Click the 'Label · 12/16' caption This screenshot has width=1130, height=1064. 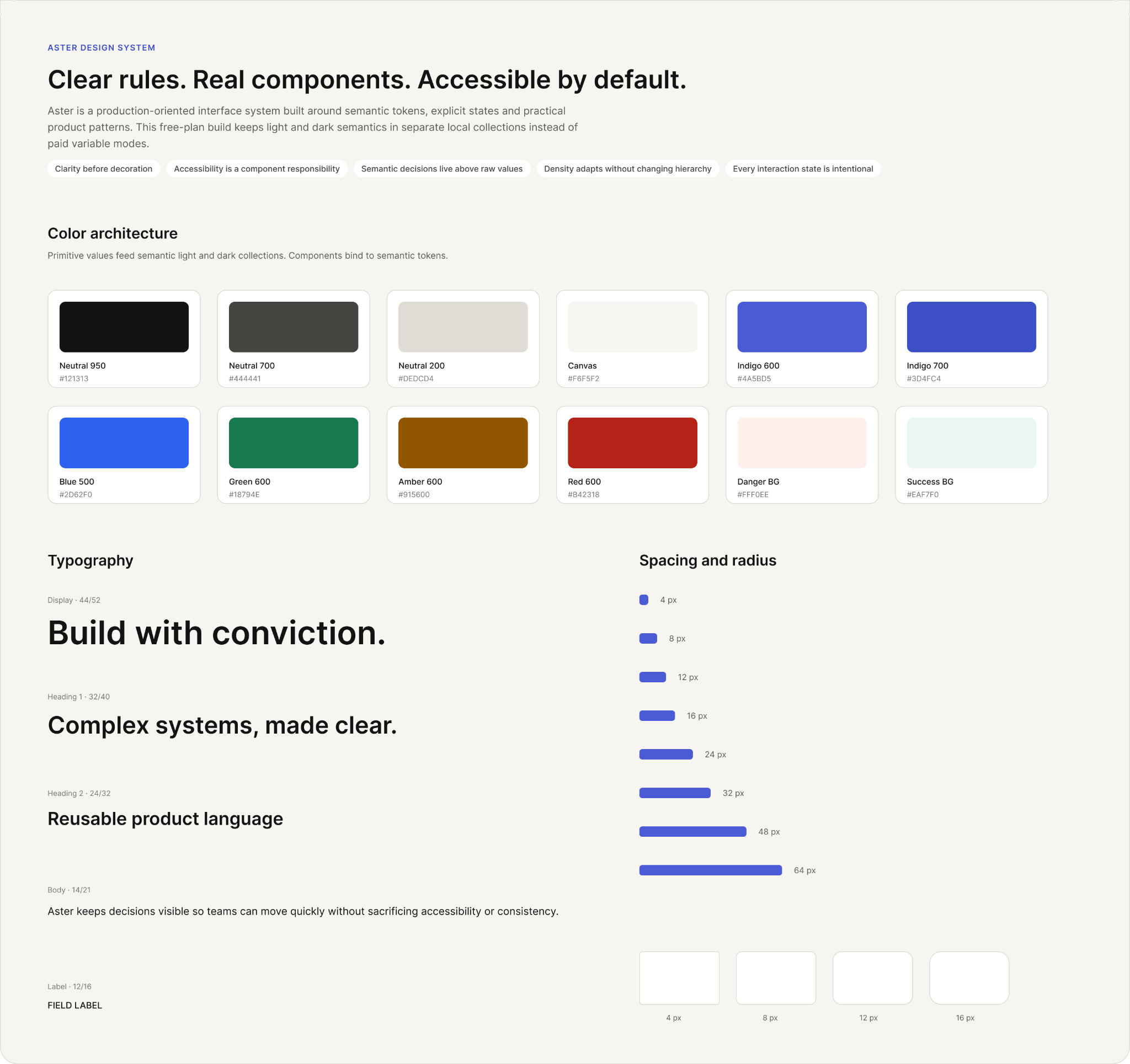click(70, 987)
